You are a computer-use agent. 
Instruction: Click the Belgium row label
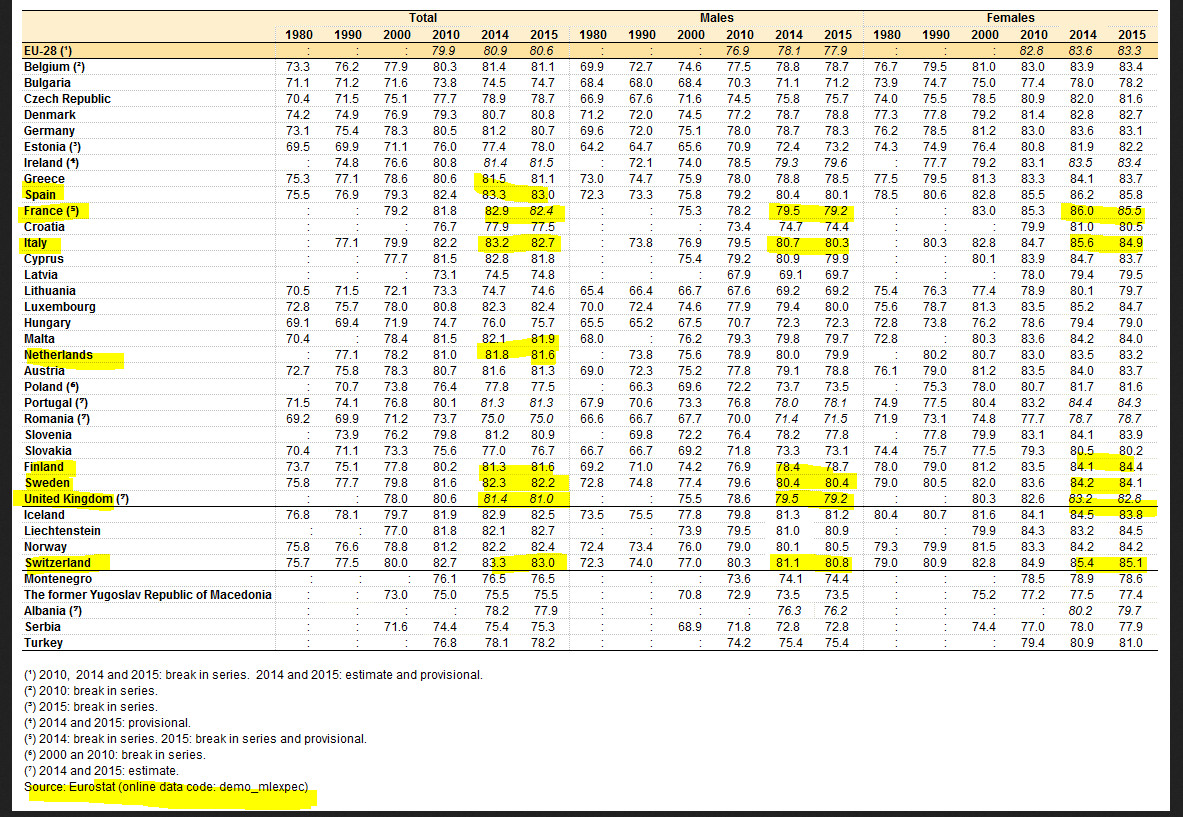[54, 67]
